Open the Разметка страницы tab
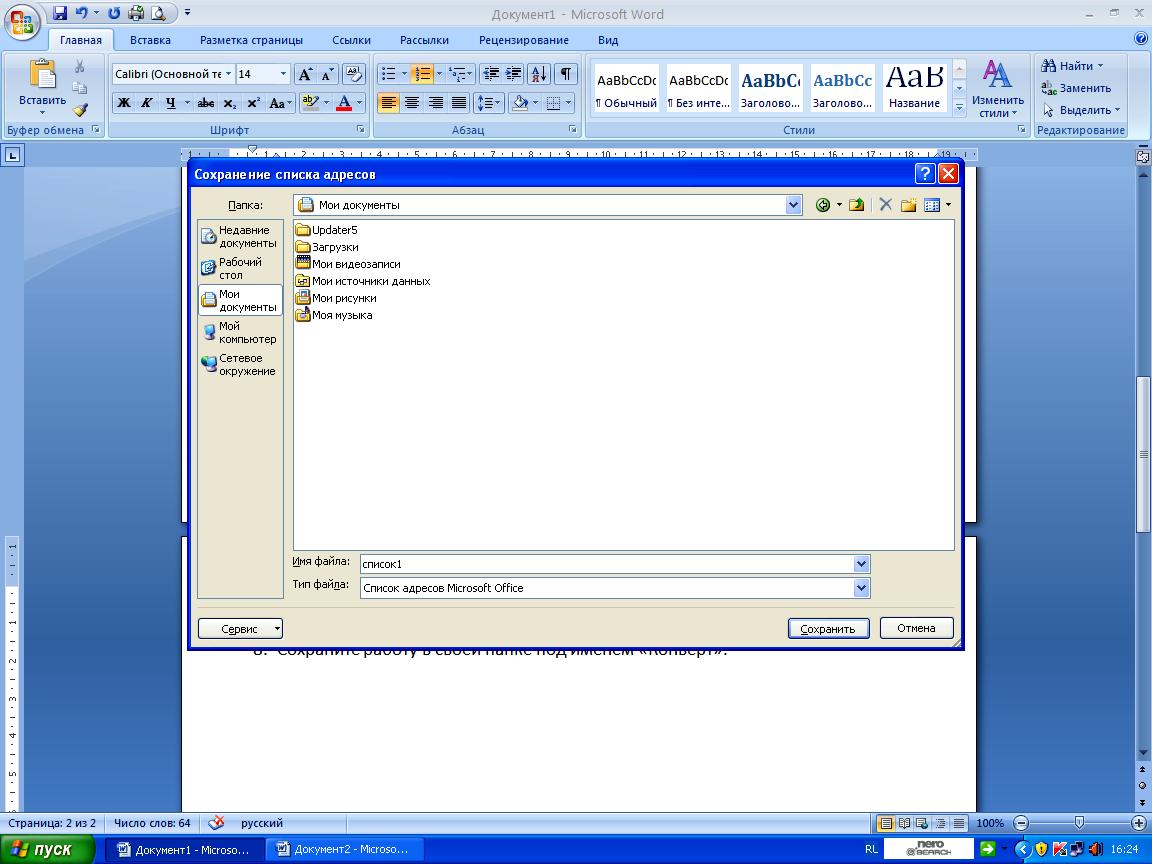The width and height of the screenshot is (1152, 864). point(251,40)
